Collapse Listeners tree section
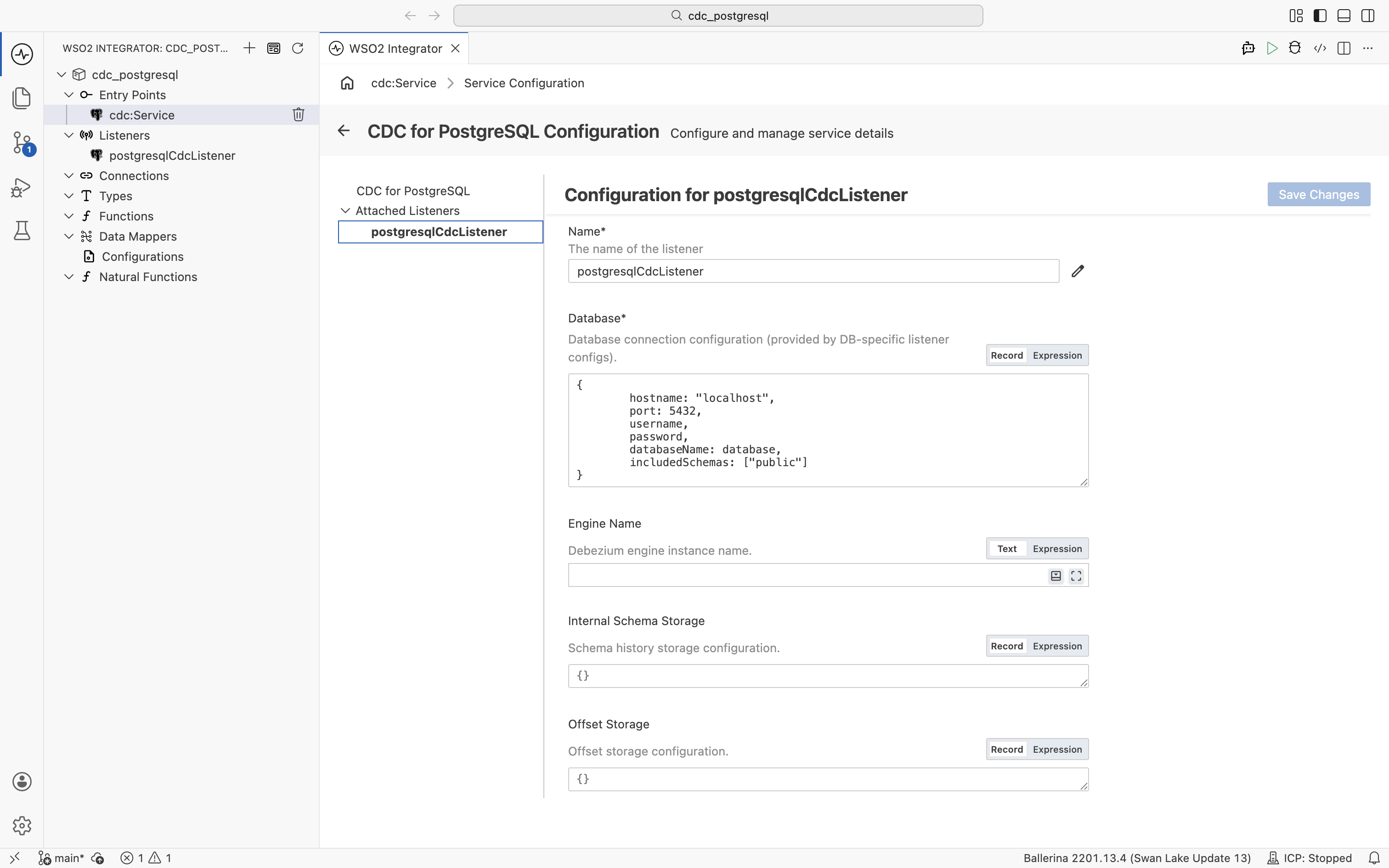The height and width of the screenshot is (868, 1389). pyautogui.click(x=69, y=135)
